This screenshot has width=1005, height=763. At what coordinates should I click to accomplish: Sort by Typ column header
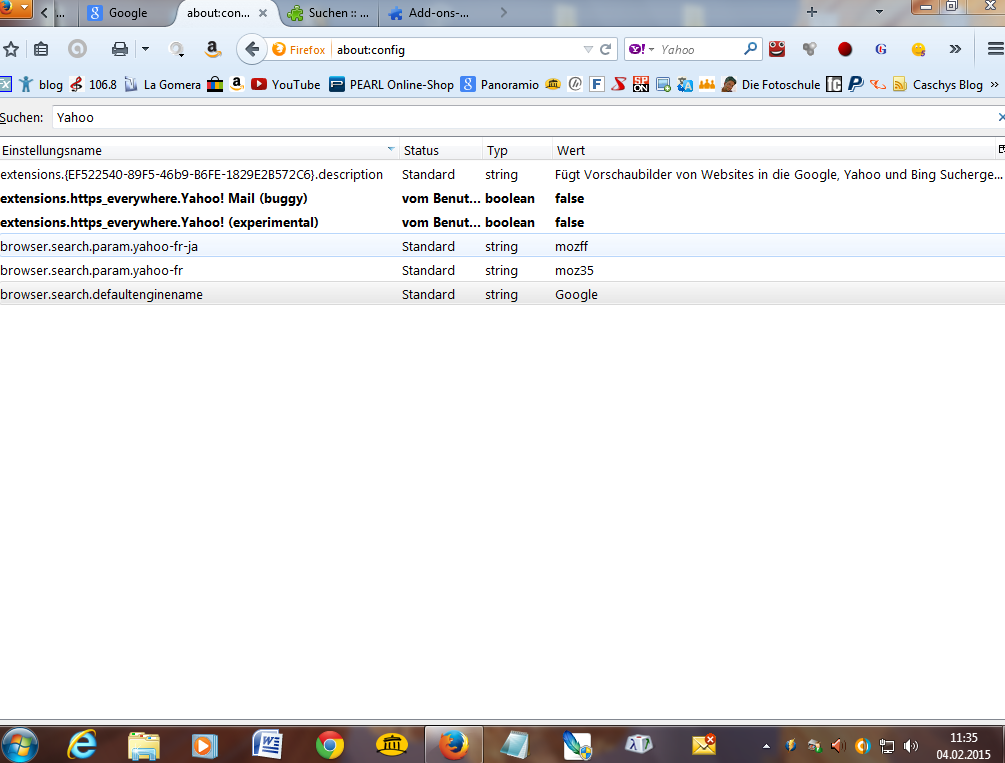pos(517,151)
